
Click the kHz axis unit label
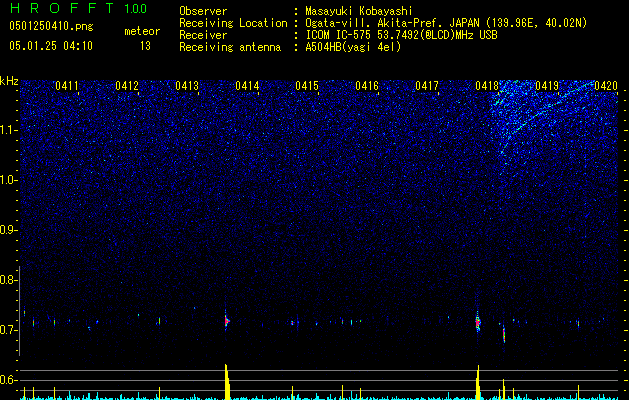[9, 81]
